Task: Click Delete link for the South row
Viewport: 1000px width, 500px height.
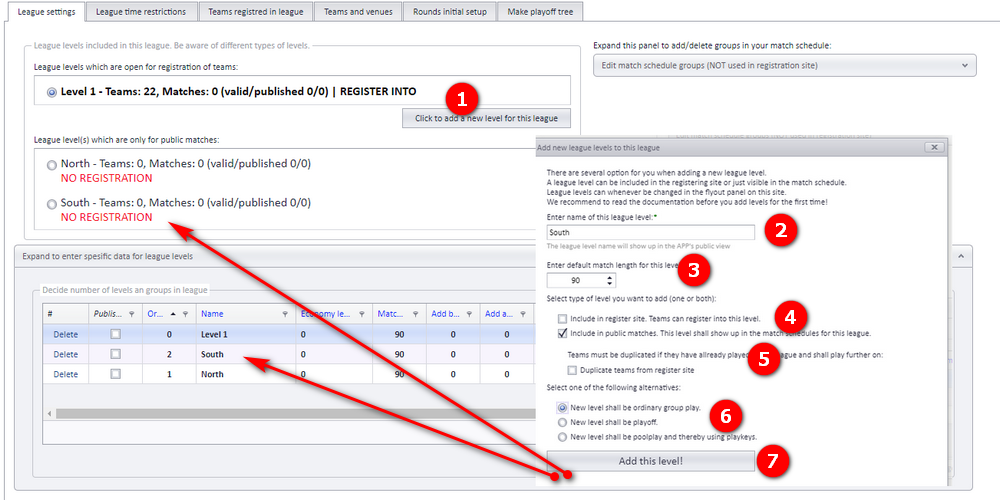Action: pos(66,354)
